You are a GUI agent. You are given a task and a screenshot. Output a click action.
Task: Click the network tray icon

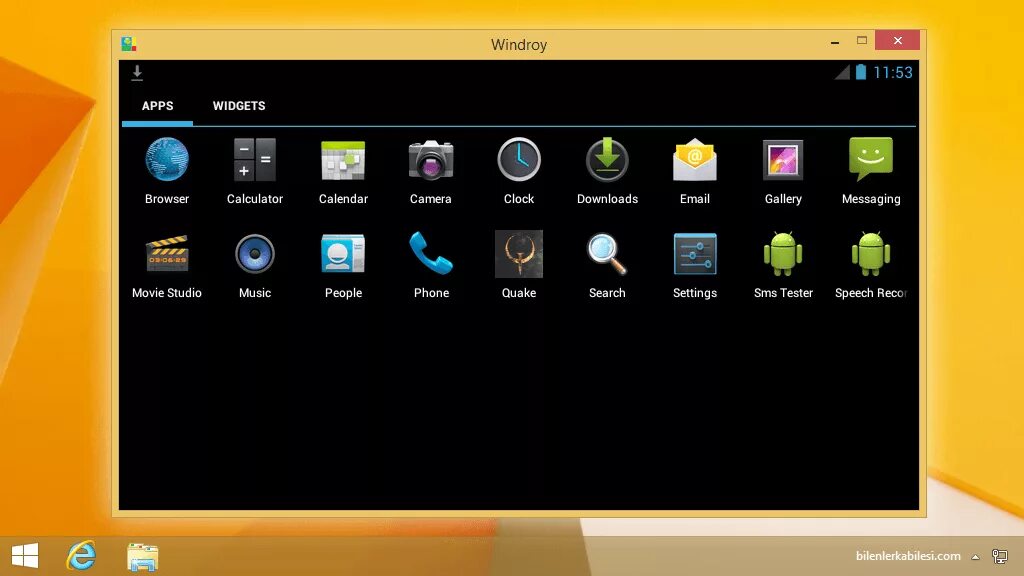1000,556
